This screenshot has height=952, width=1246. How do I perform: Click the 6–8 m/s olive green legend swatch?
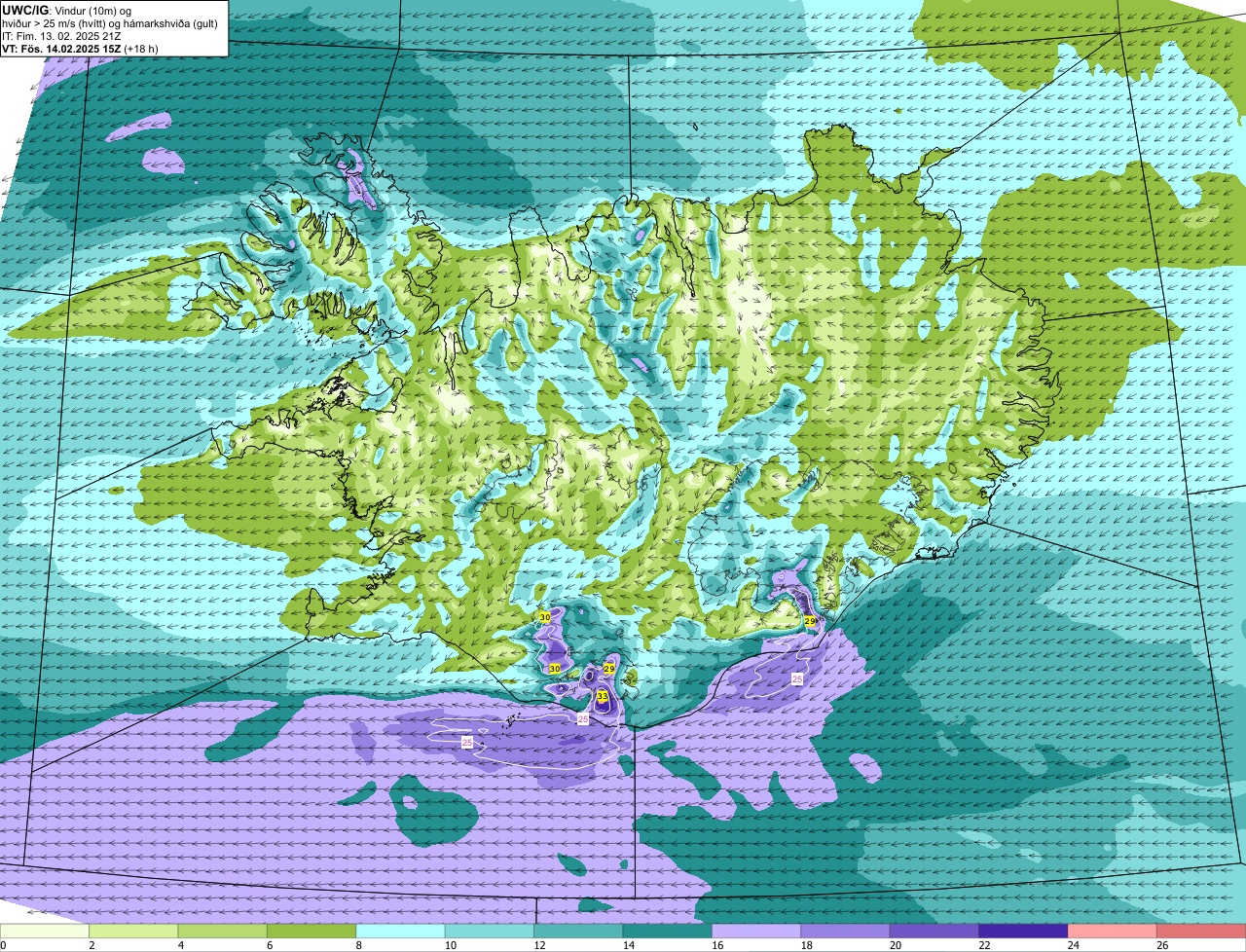tap(311, 931)
